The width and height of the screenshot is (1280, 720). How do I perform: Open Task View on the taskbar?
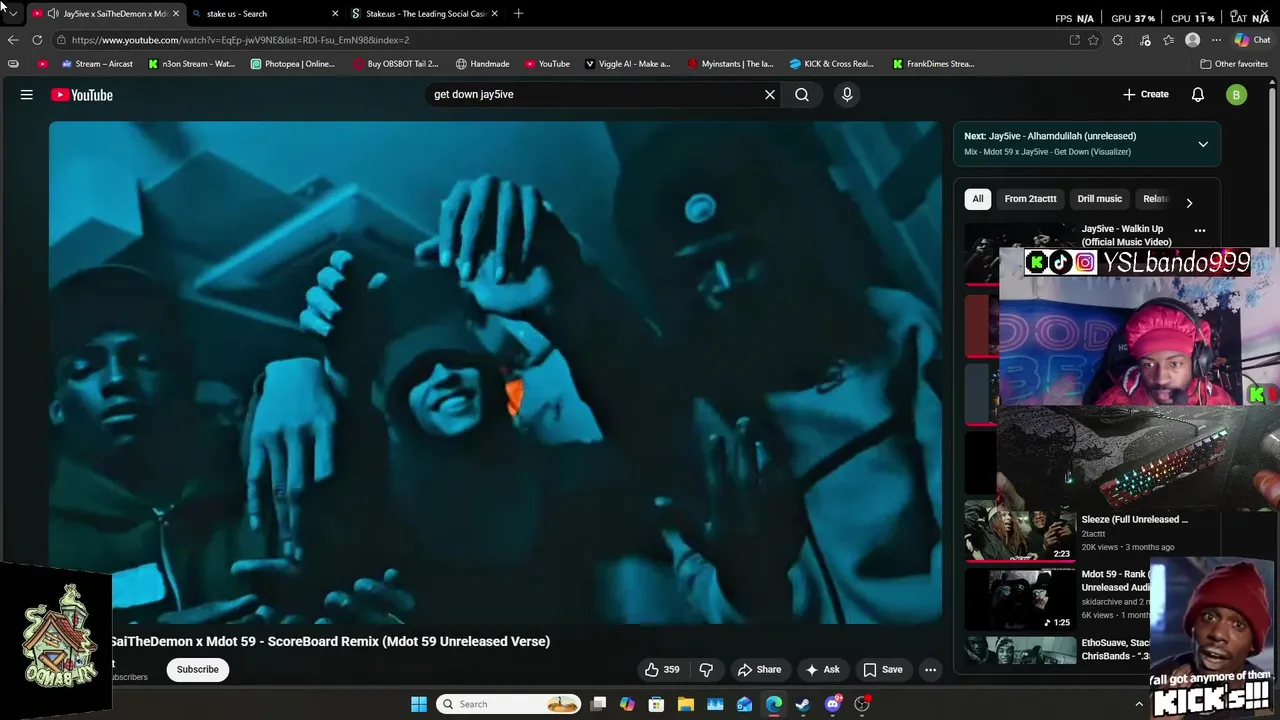point(598,704)
